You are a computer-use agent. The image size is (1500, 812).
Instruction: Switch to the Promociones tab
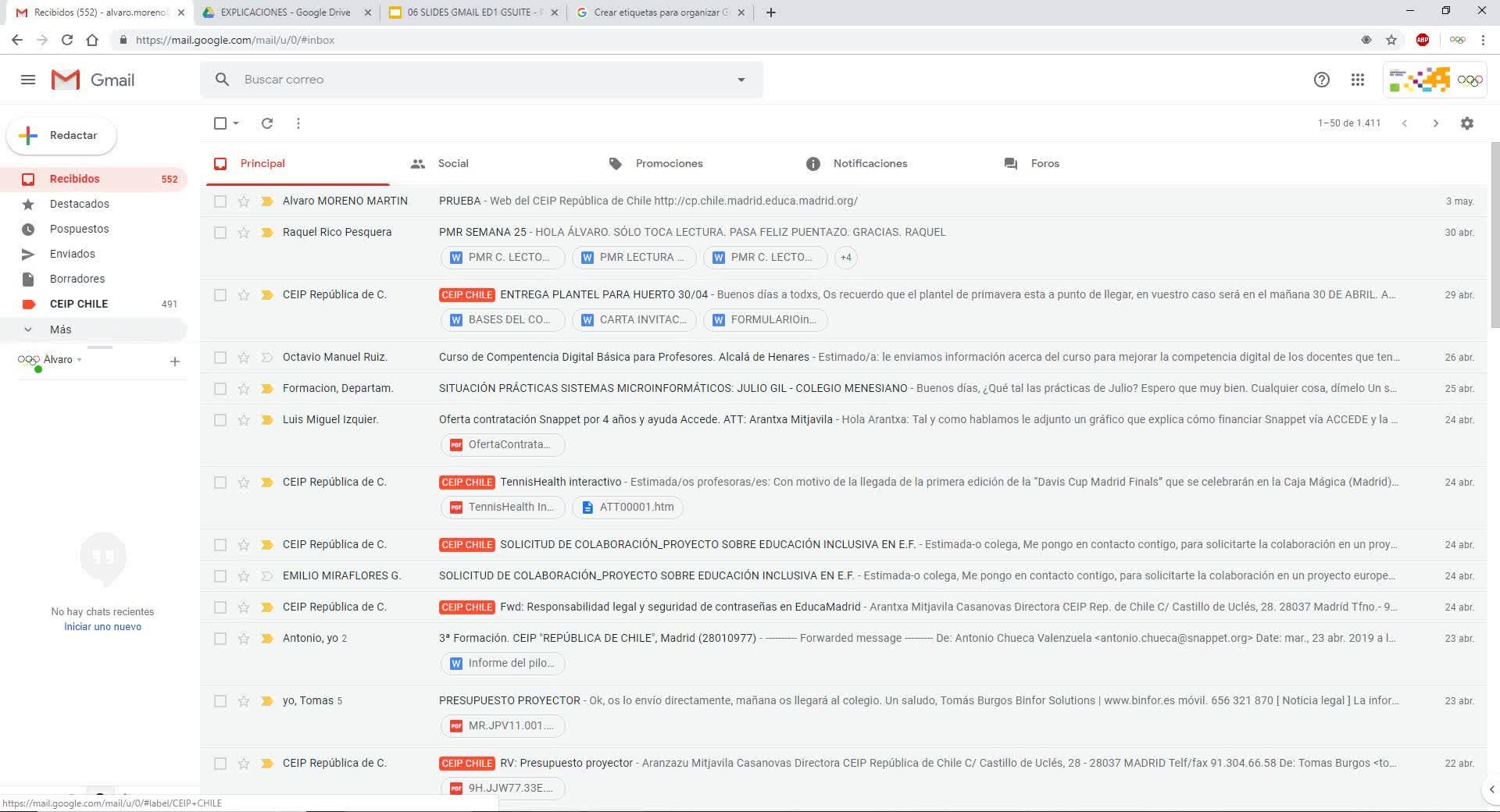click(656, 164)
